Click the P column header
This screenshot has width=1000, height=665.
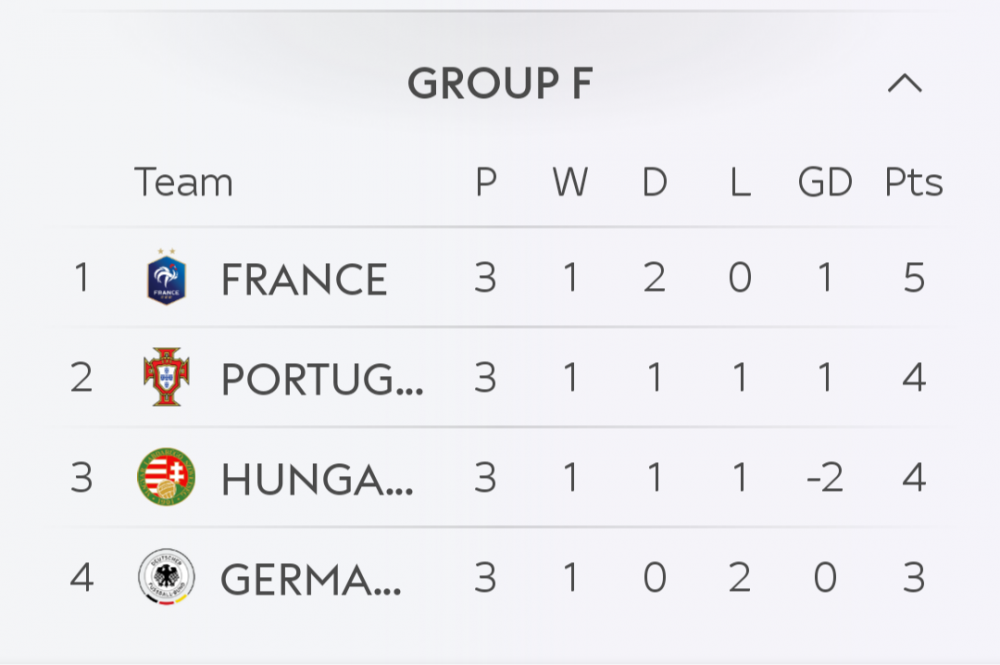tap(486, 183)
